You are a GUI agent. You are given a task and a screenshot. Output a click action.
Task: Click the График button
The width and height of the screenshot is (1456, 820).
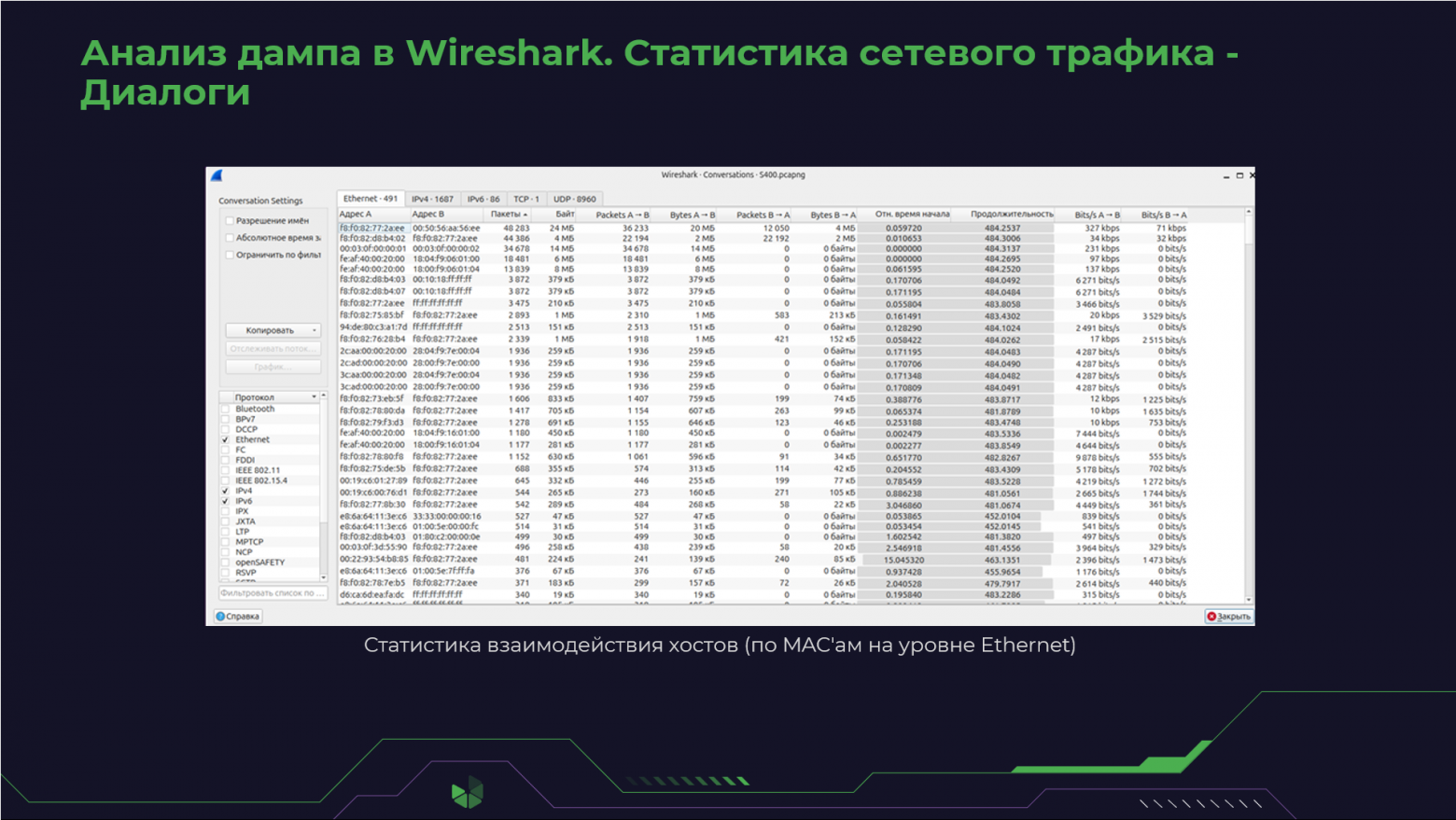[273, 367]
